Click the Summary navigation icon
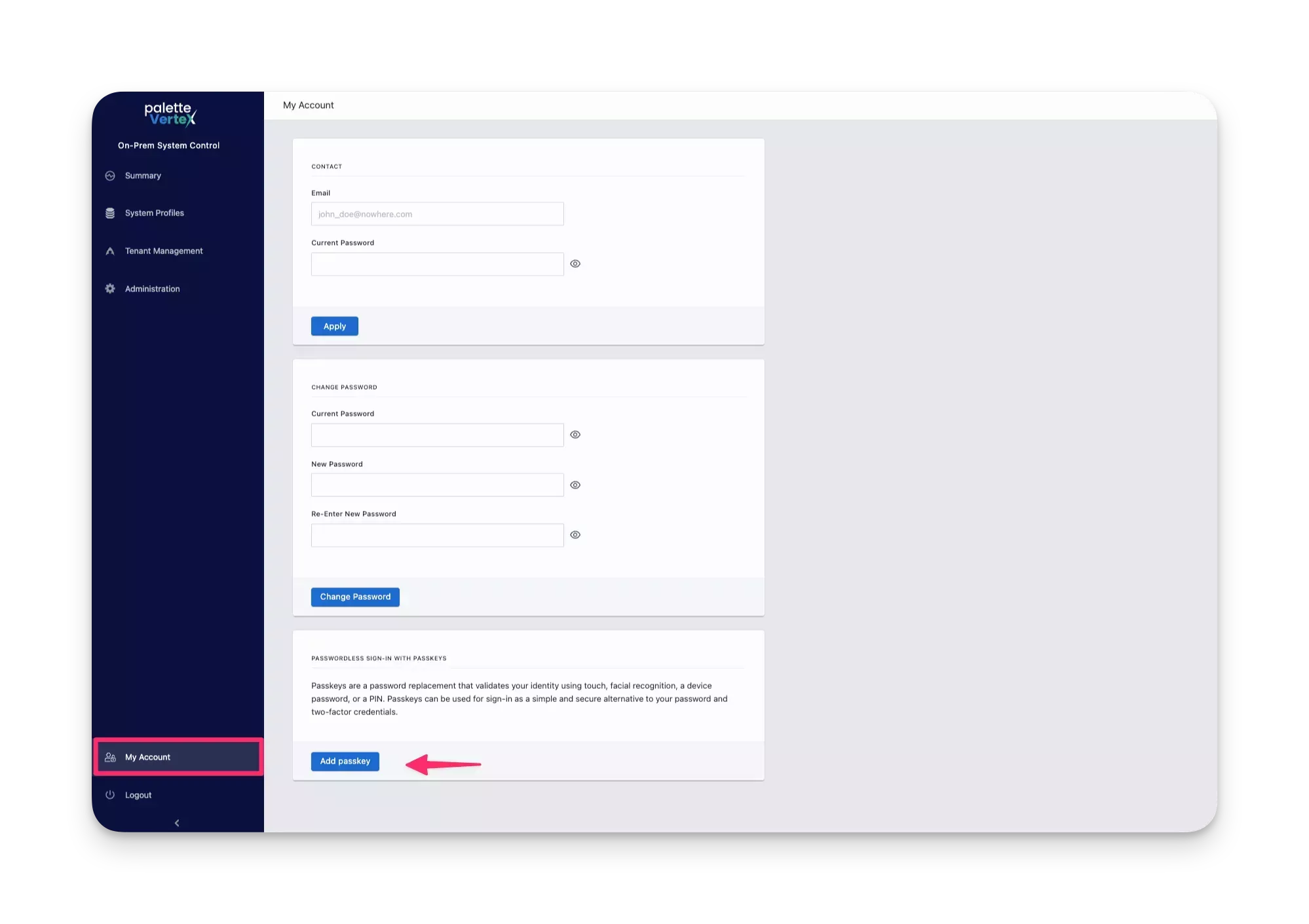The image size is (1309, 924). [x=111, y=175]
